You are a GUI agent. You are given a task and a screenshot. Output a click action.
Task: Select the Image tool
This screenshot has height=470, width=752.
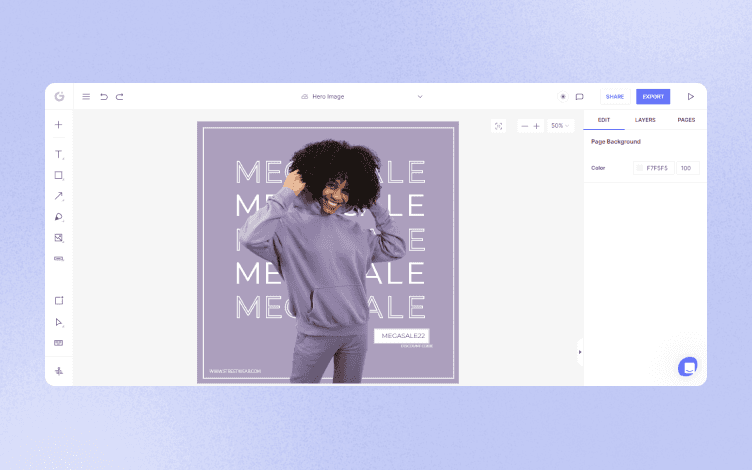pos(59,238)
